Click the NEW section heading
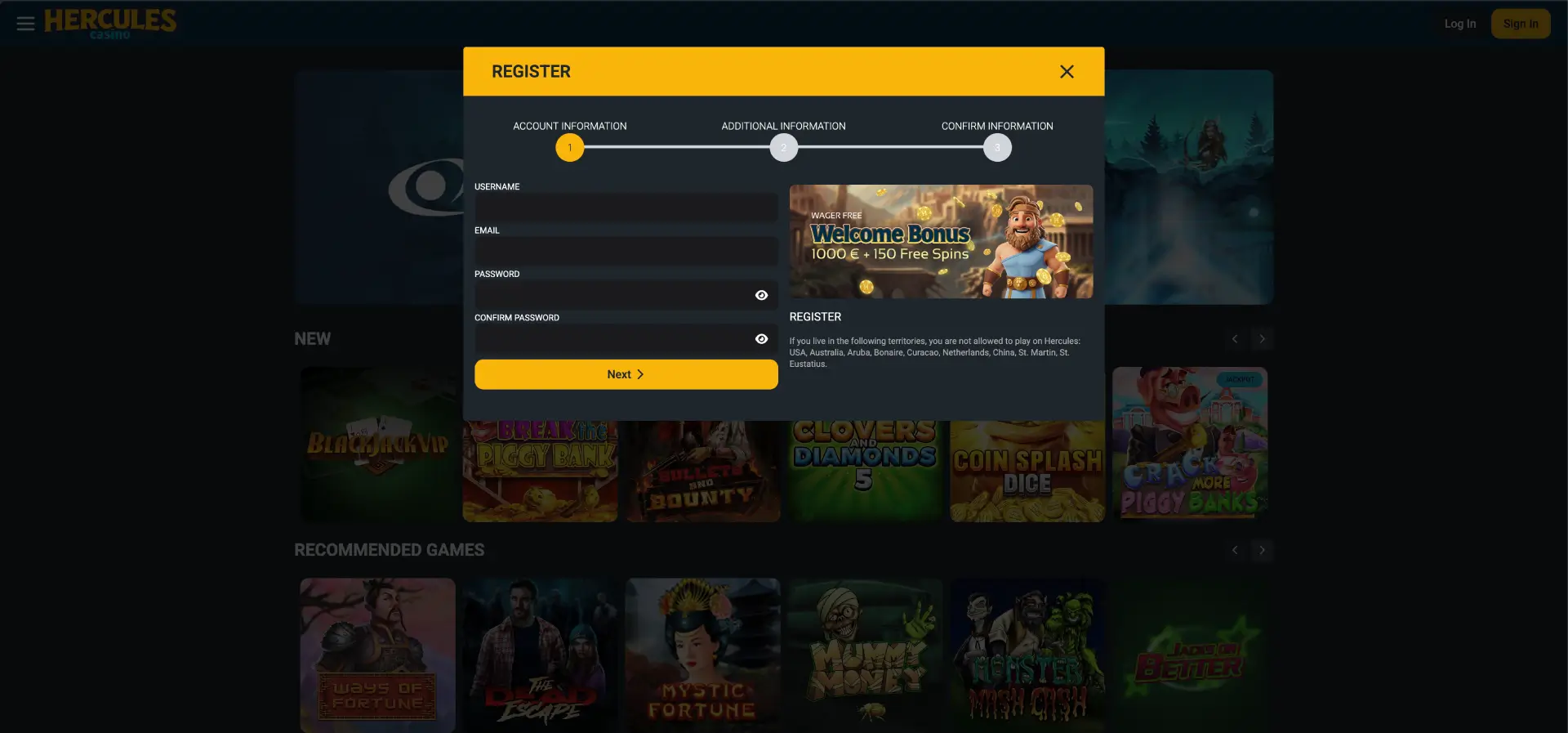 (x=312, y=339)
